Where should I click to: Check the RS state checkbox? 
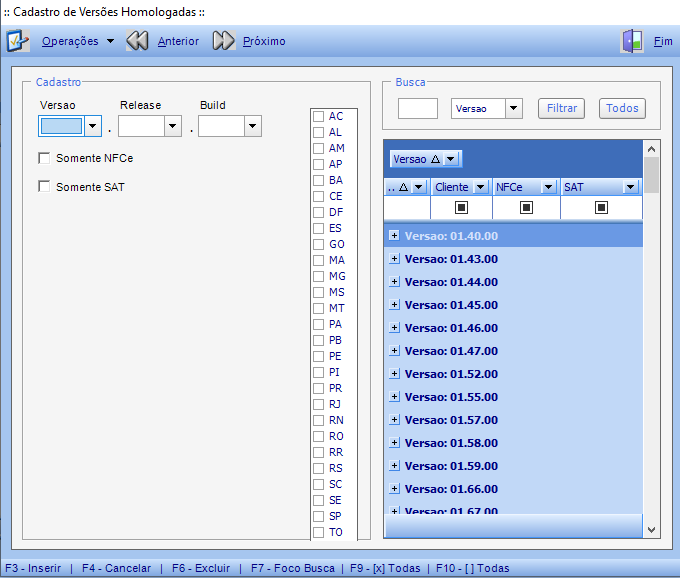318,469
